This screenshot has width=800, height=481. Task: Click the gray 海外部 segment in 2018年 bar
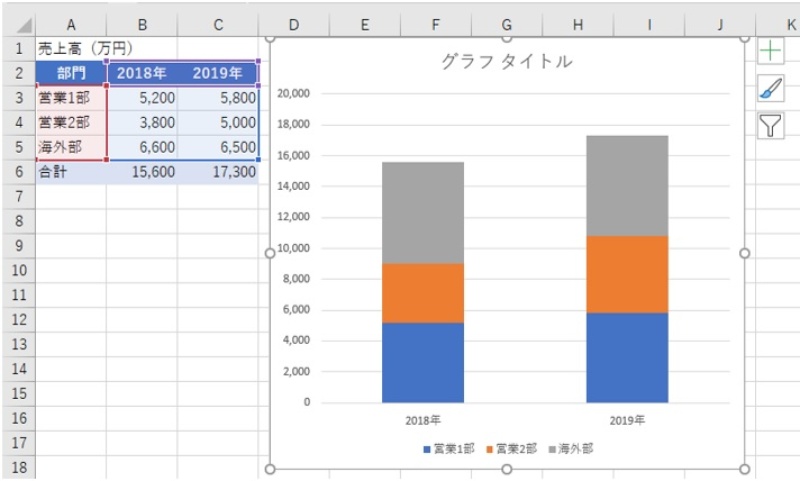coord(422,212)
